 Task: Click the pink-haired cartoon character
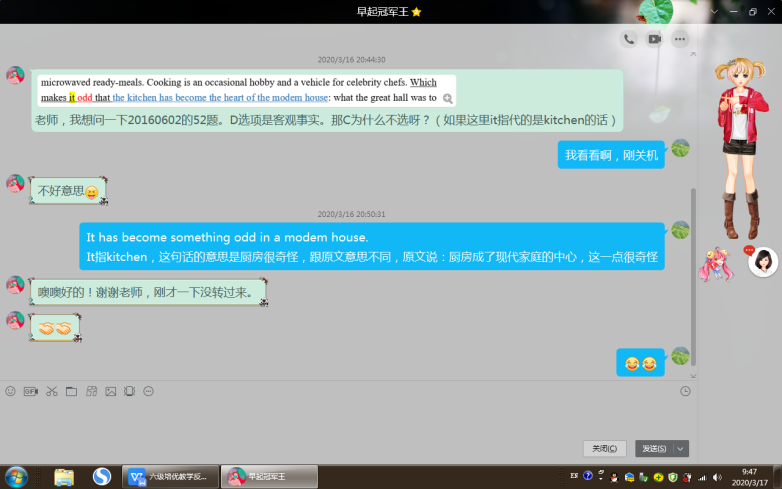click(717, 264)
